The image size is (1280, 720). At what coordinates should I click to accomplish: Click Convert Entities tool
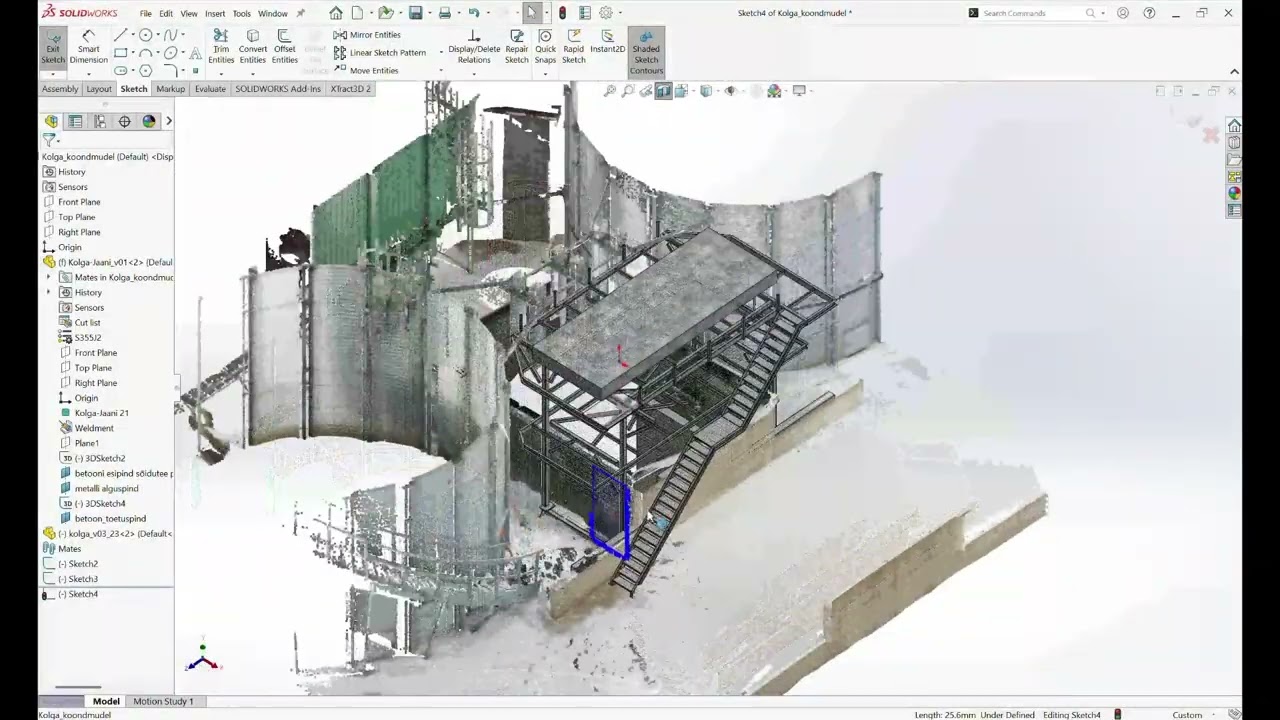253,47
